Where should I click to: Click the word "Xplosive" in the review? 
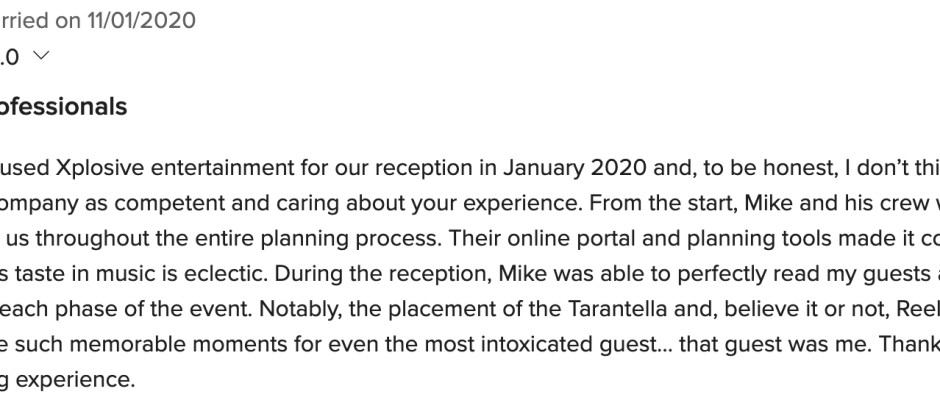(100, 168)
